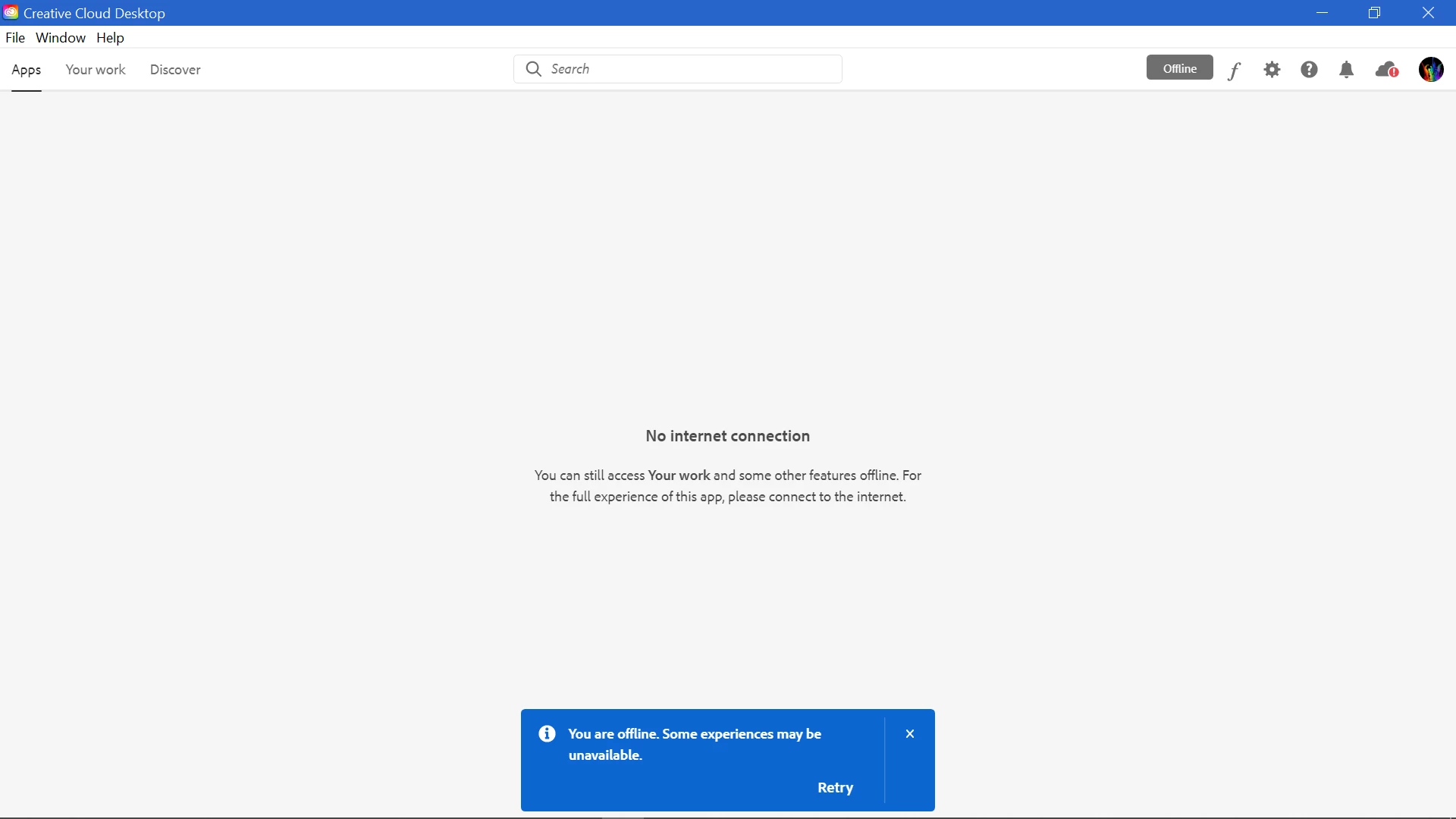Click the Offline status button
This screenshot has width=1456, height=819.
point(1179,68)
